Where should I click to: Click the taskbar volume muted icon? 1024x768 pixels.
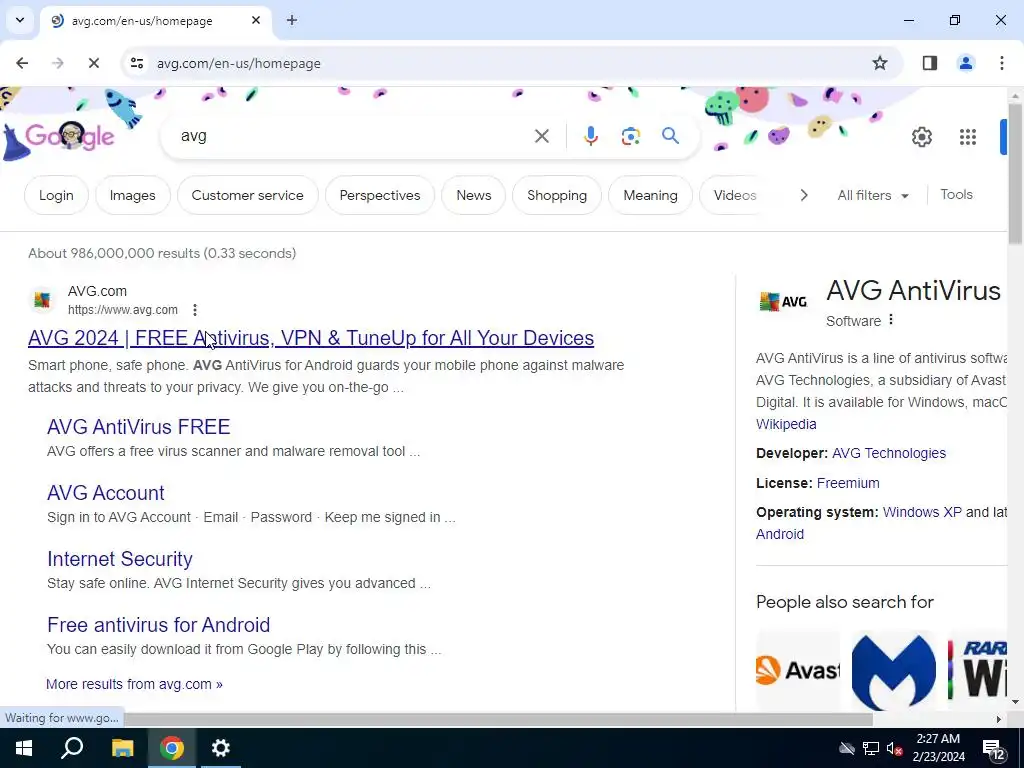point(895,748)
